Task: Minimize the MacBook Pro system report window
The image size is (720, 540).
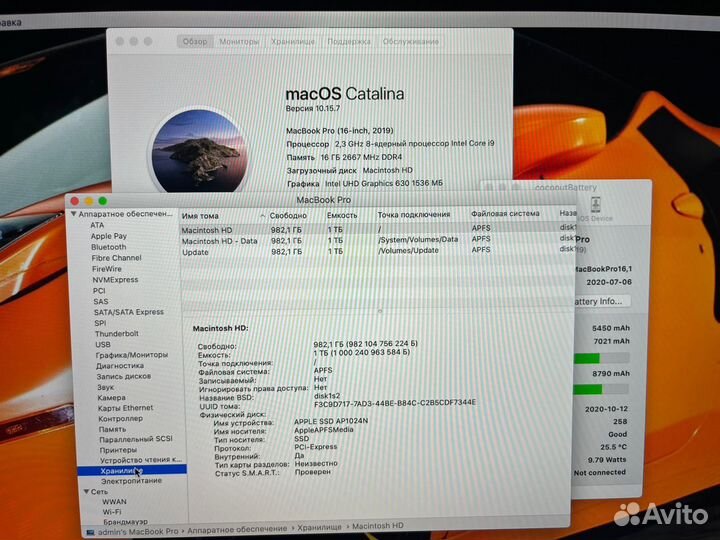Action: [x=89, y=201]
